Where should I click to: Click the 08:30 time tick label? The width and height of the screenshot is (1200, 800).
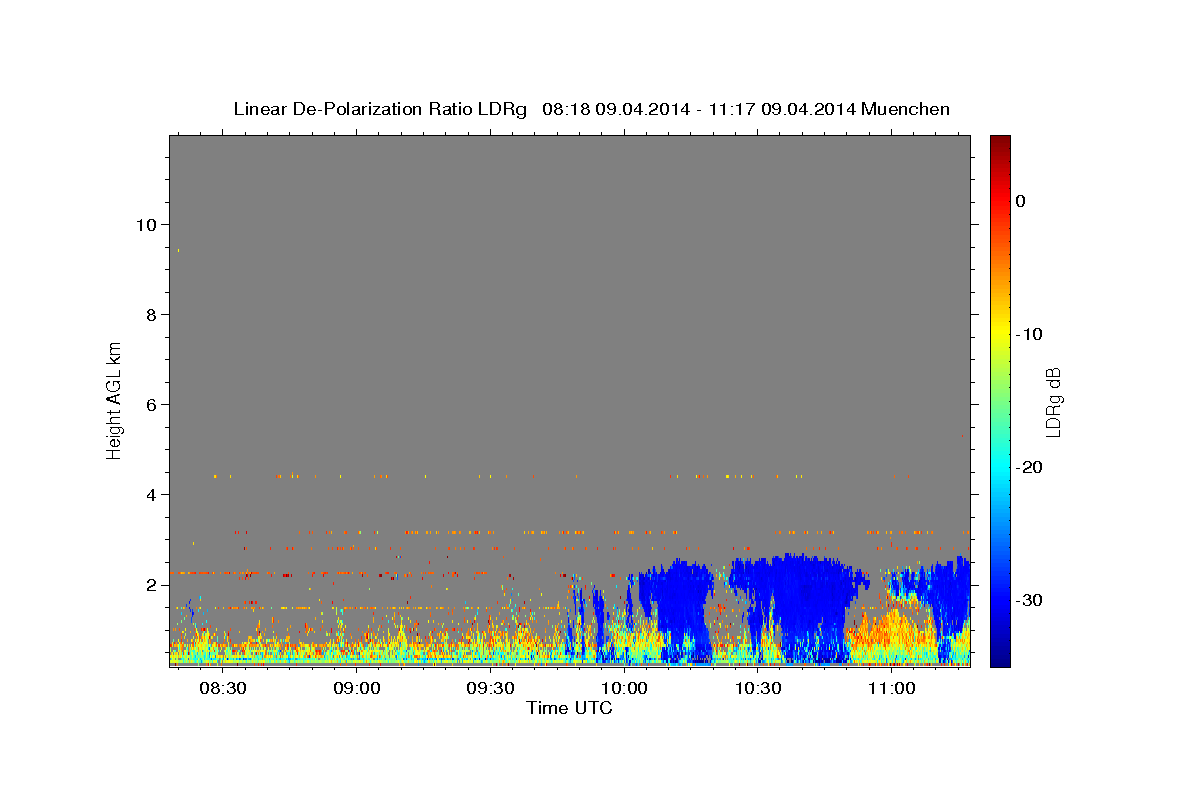coord(222,689)
